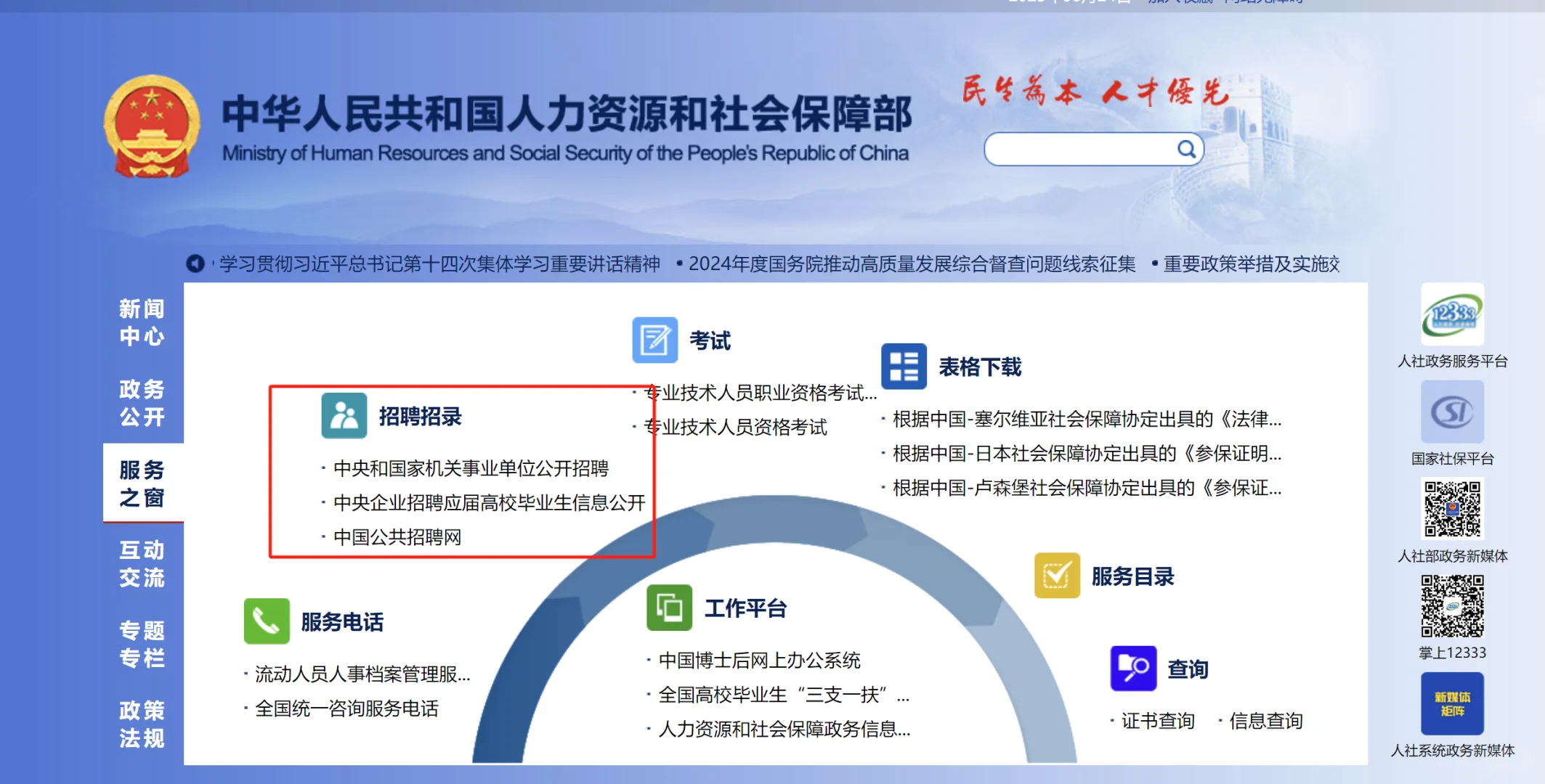This screenshot has width=1545, height=784.
Task: Open the 专题专栏 tab
Action: pyautogui.click(x=142, y=644)
